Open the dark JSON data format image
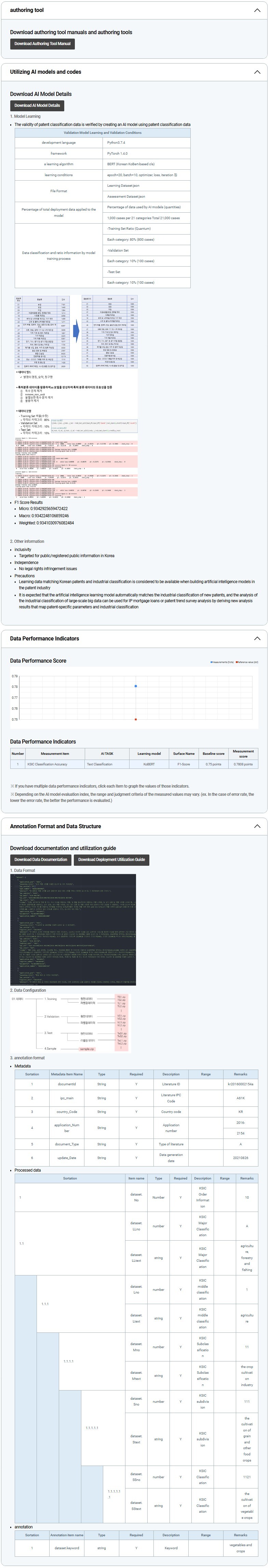The width and height of the screenshot is (270, 1568). (74, 930)
